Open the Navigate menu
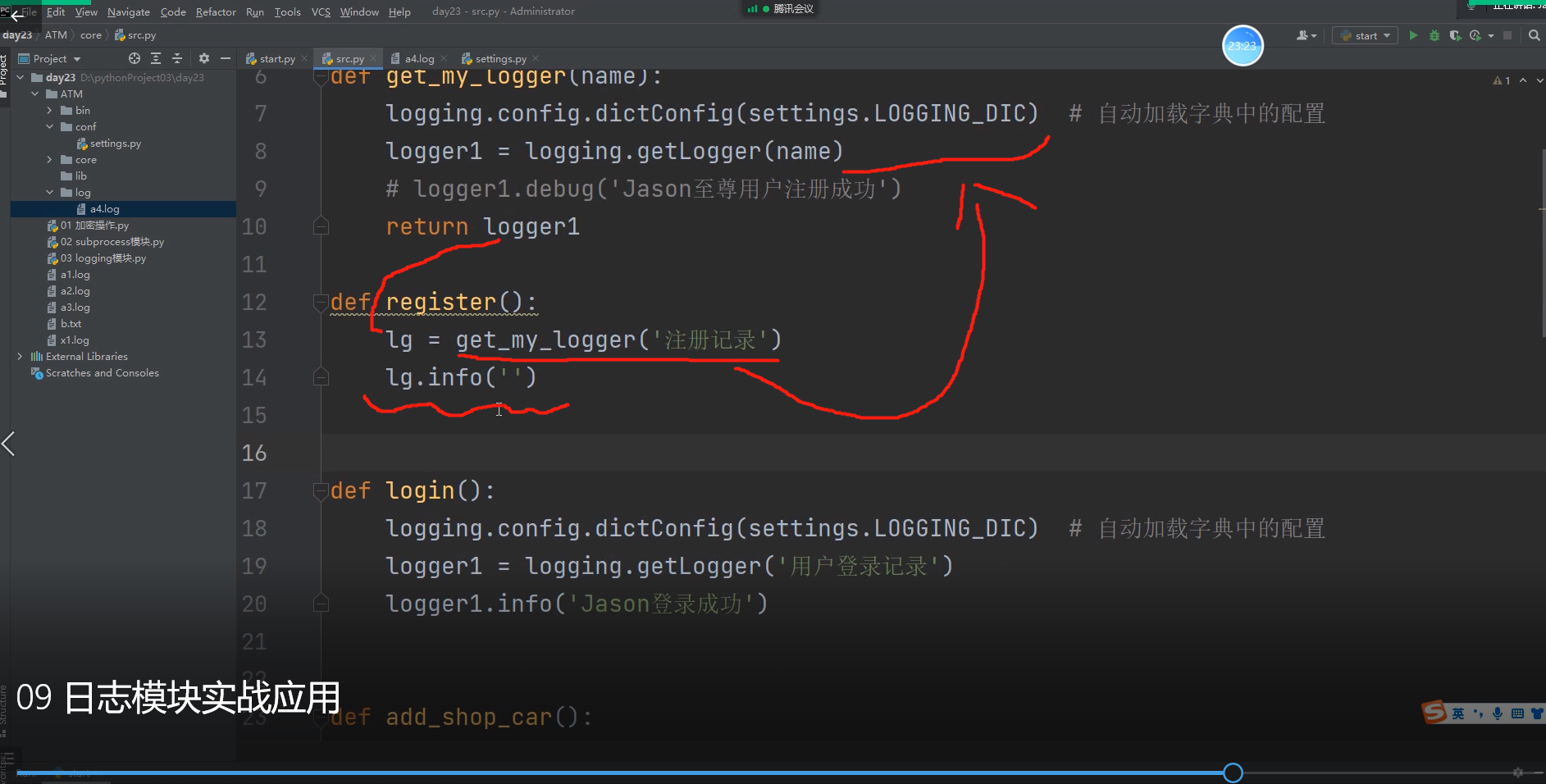 click(x=129, y=11)
